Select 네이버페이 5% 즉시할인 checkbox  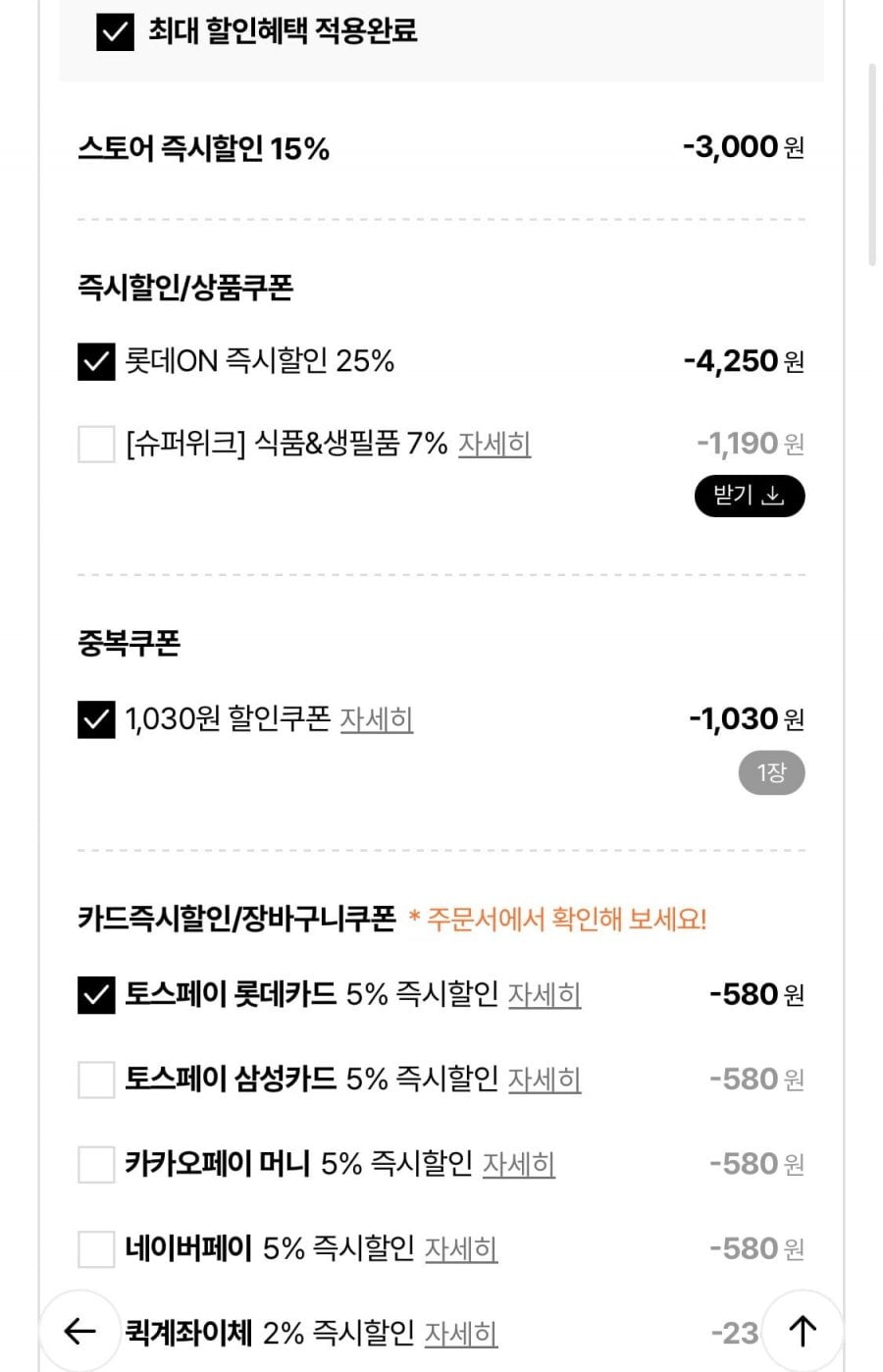(x=96, y=1249)
